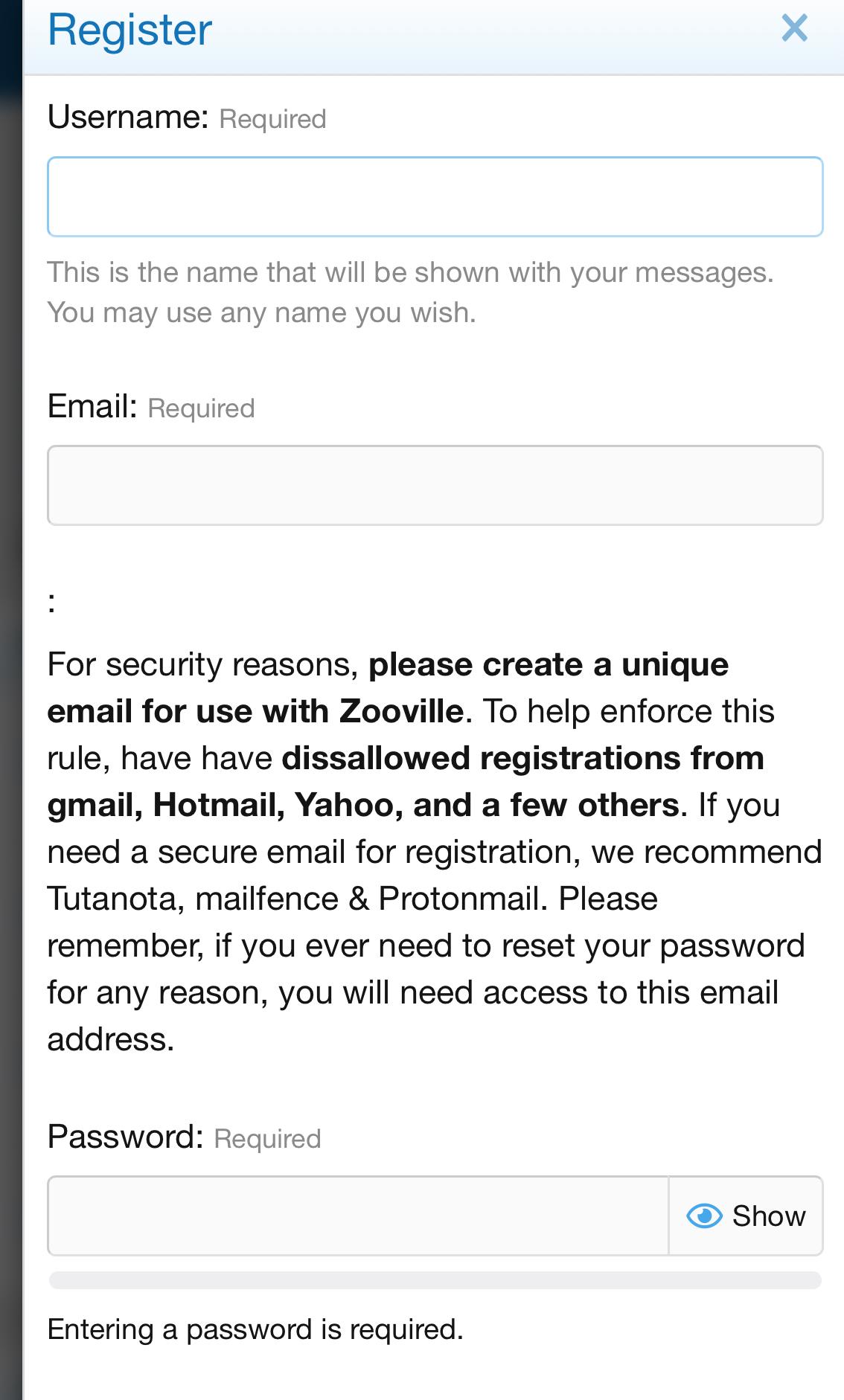844x1400 pixels.
Task: Click the Email field label
Action: click(x=92, y=406)
